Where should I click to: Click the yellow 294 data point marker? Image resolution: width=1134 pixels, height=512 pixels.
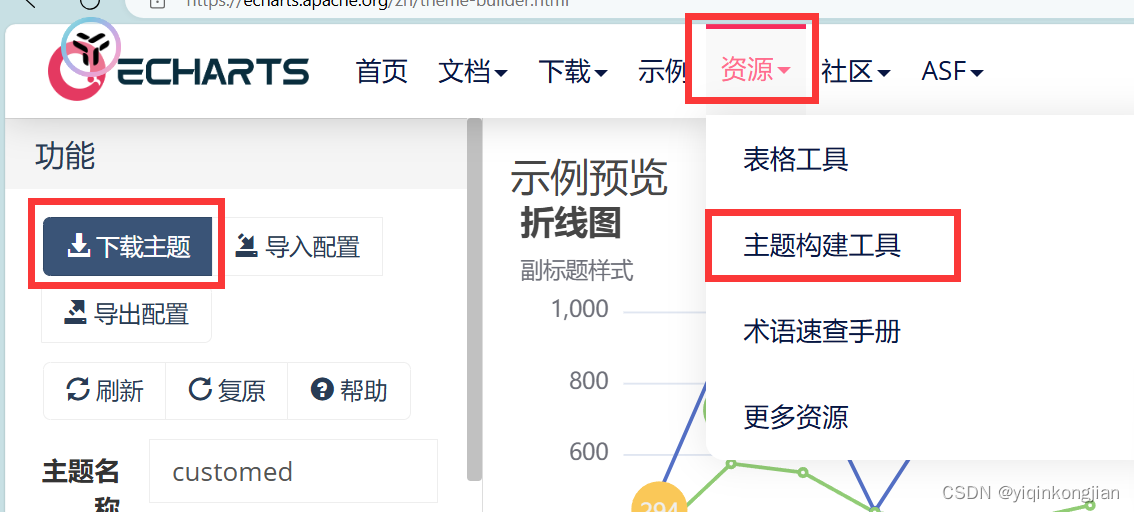click(x=659, y=500)
